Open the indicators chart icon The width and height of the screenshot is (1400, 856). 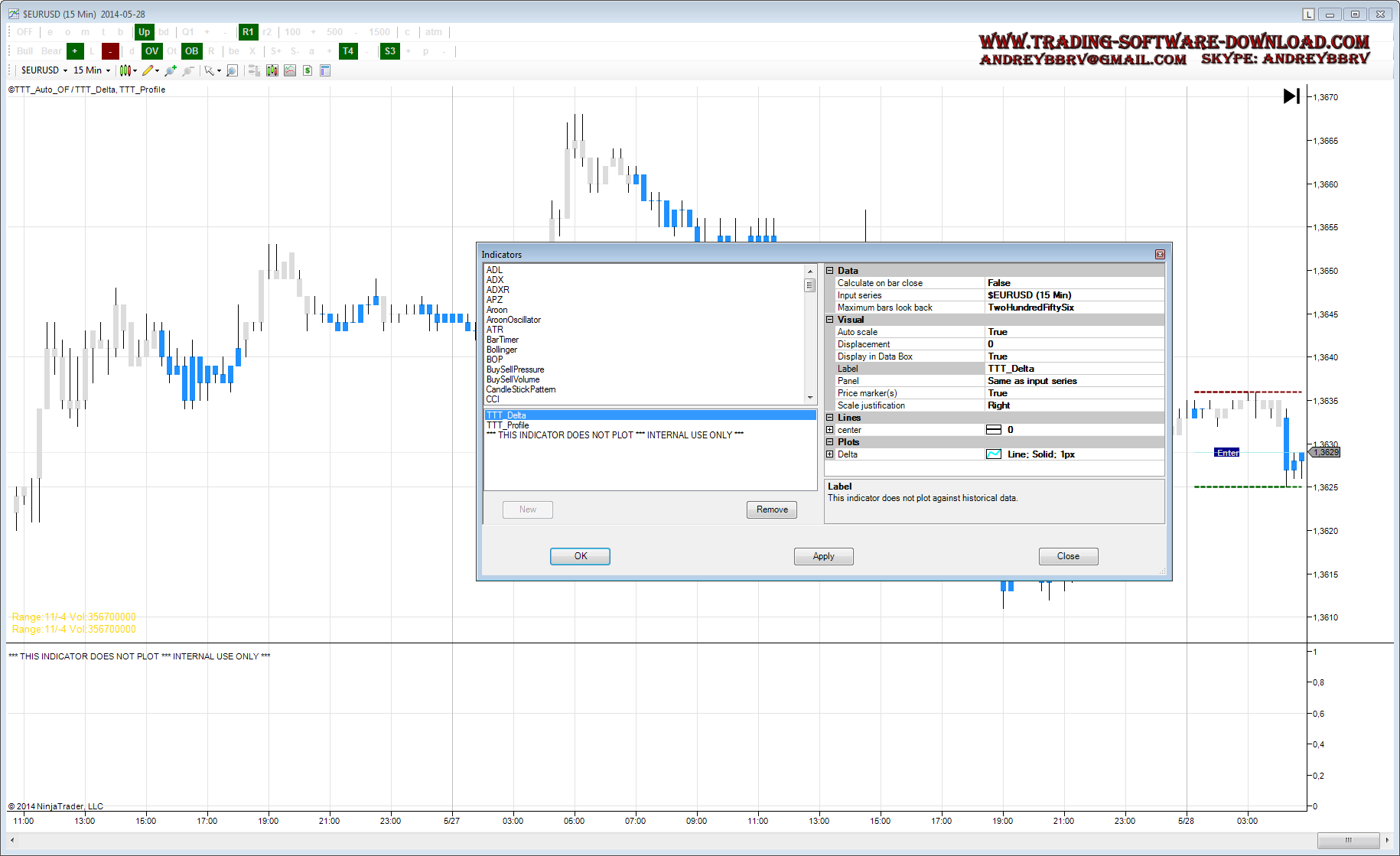click(290, 70)
